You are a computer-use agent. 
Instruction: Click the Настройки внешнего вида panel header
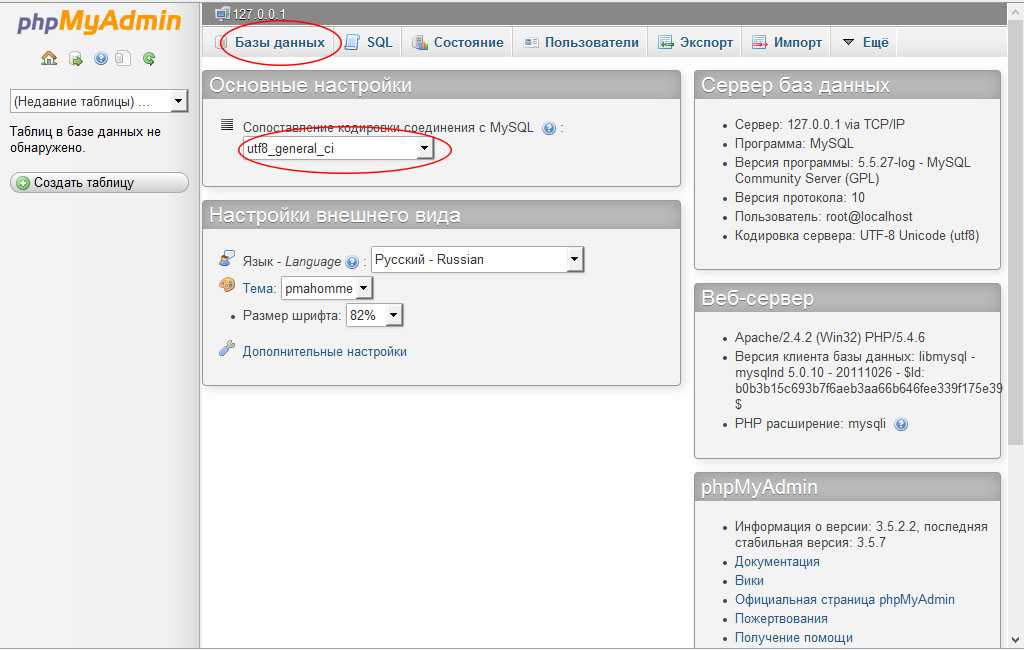point(441,216)
